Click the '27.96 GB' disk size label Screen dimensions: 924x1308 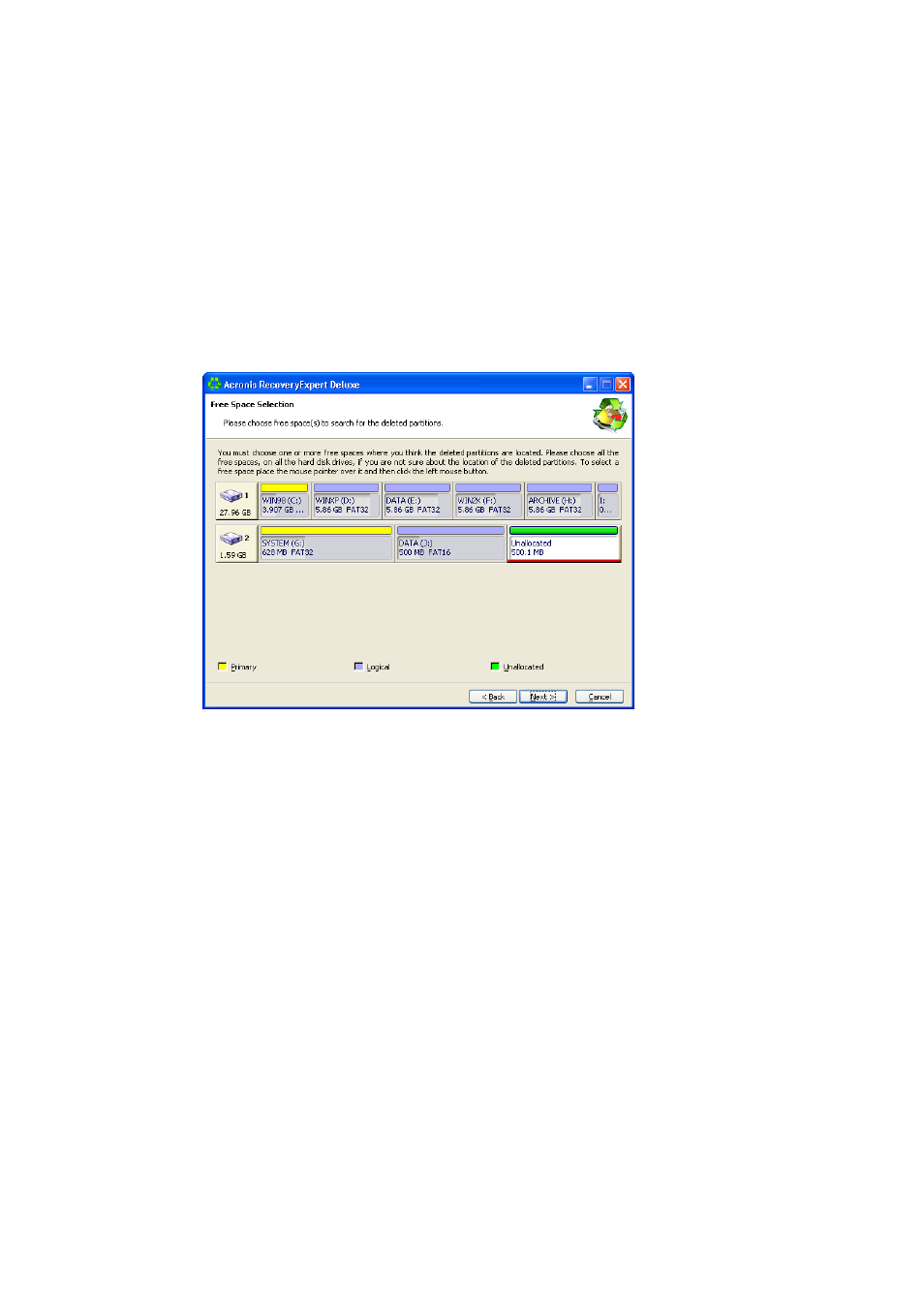(x=234, y=513)
